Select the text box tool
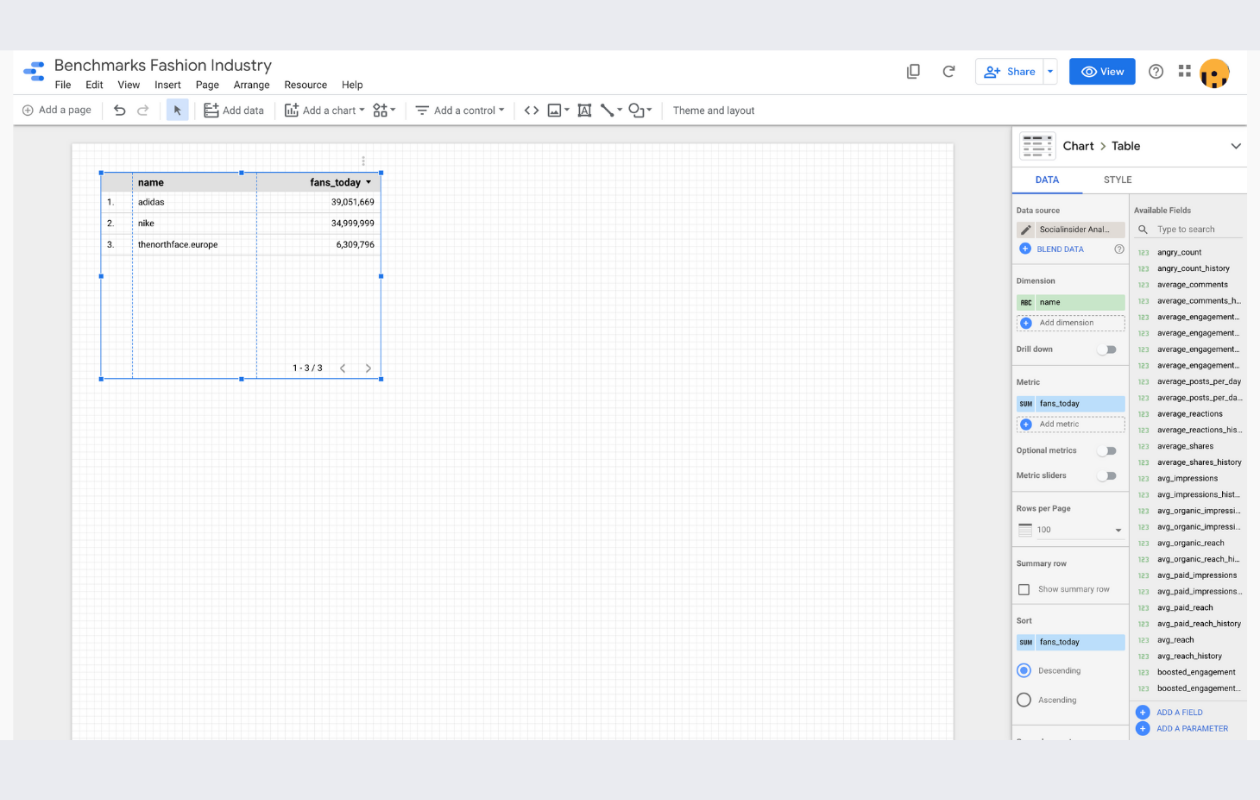 click(584, 110)
